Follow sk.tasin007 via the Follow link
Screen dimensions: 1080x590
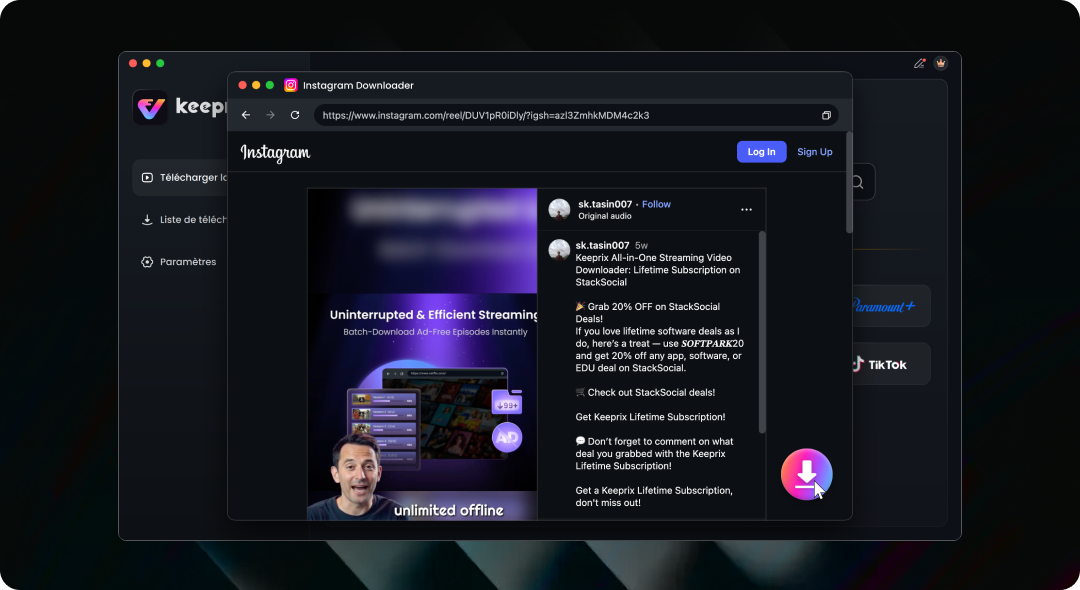[x=656, y=204]
